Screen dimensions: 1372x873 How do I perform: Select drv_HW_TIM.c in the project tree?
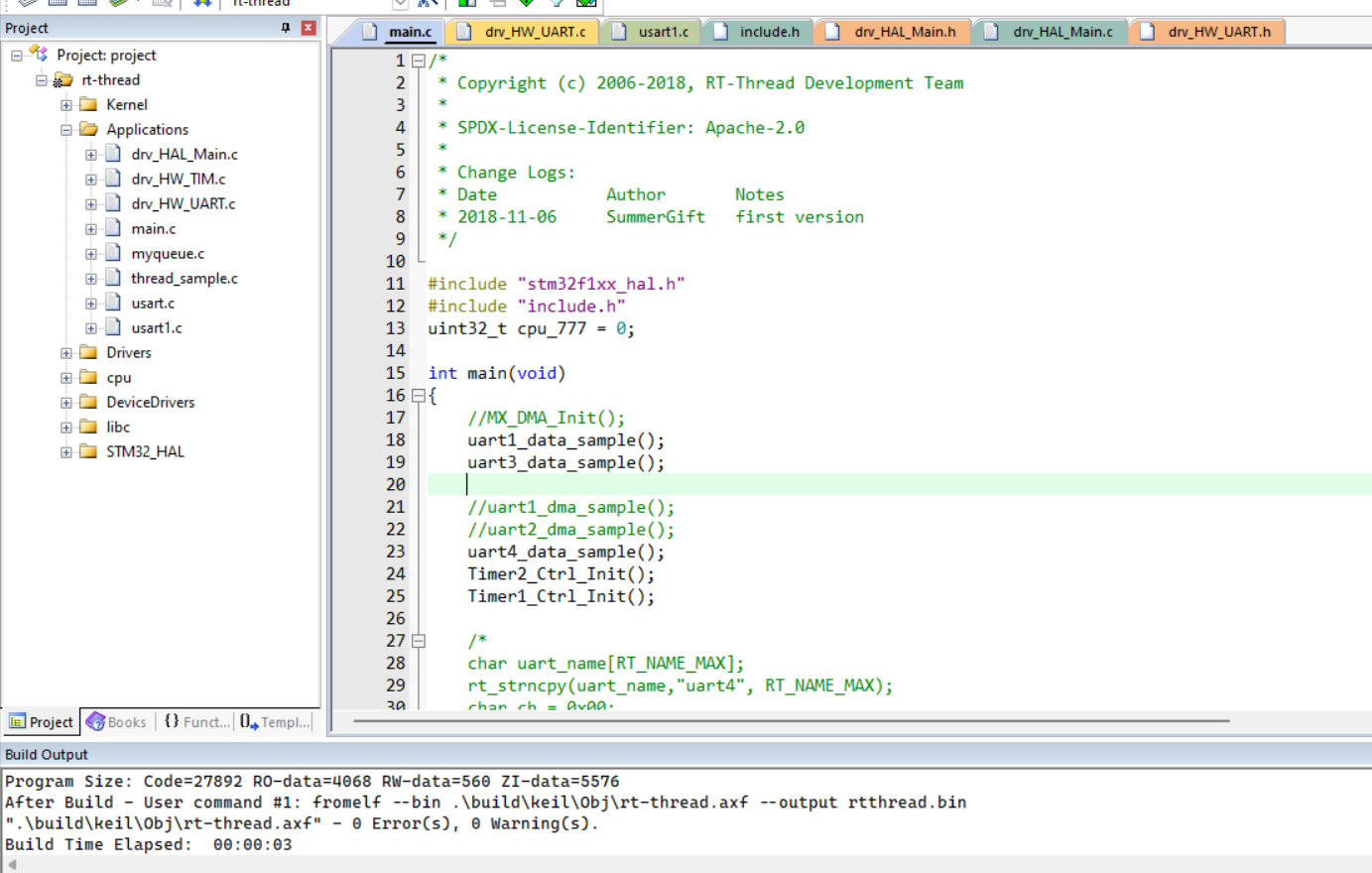pos(178,179)
